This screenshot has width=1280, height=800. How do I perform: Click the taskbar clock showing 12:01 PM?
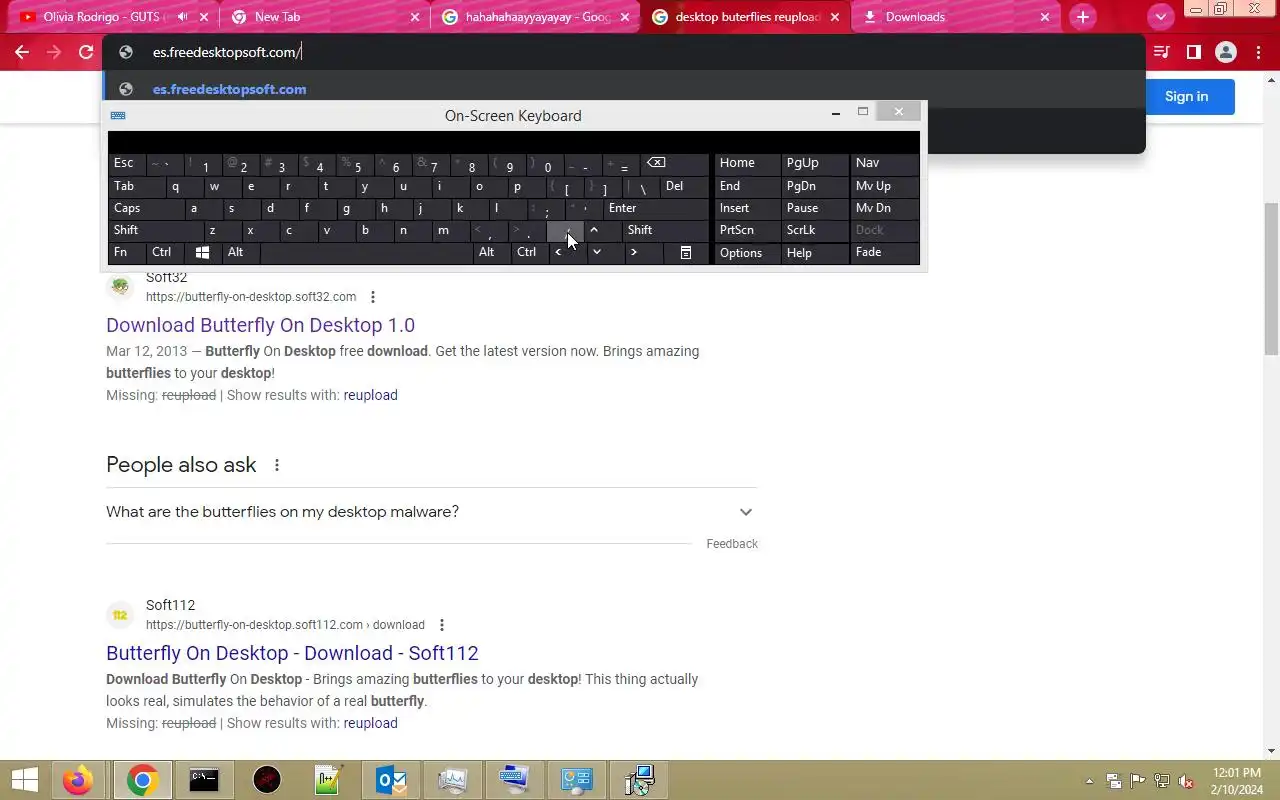(x=1236, y=780)
